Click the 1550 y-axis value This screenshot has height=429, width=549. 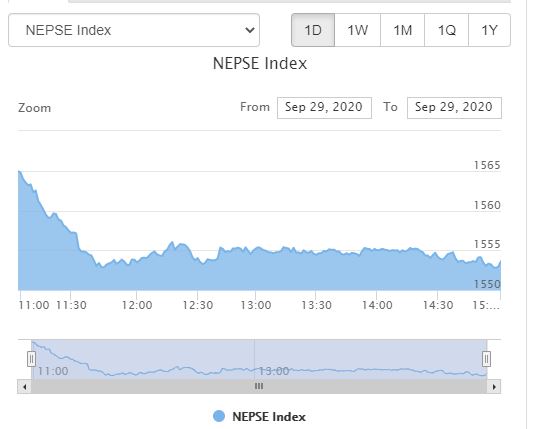click(487, 284)
